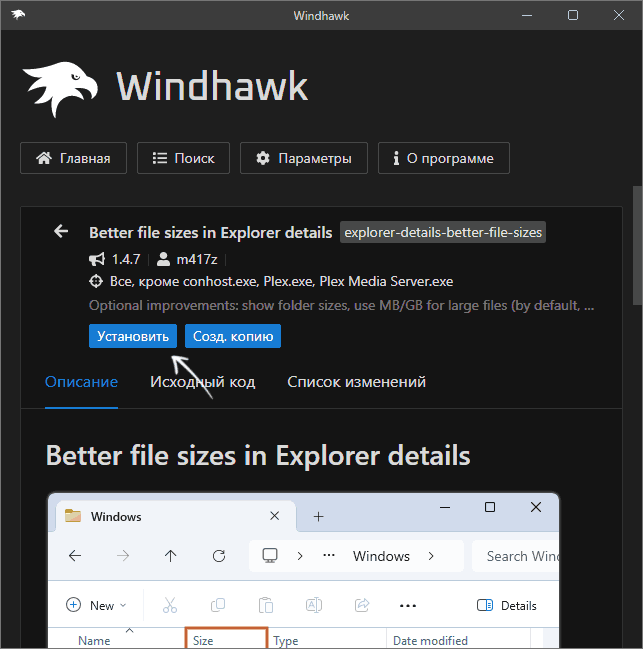Click the author person icon
The width and height of the screenshot is (643, 649).
pos(163,260)
